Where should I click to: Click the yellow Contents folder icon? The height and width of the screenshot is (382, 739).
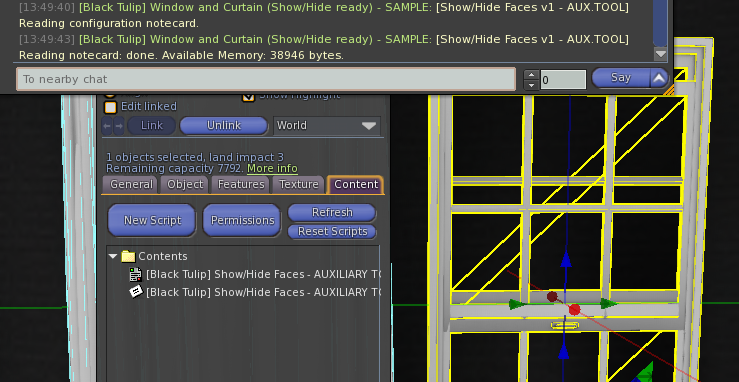(128, 256)
